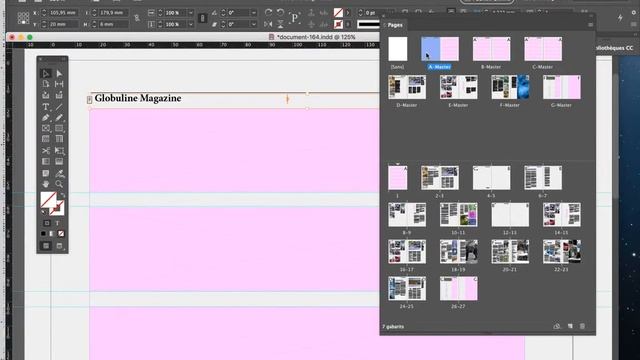Toggle formatting affects container button
The image size is (640, 360).
coord(47,223)
